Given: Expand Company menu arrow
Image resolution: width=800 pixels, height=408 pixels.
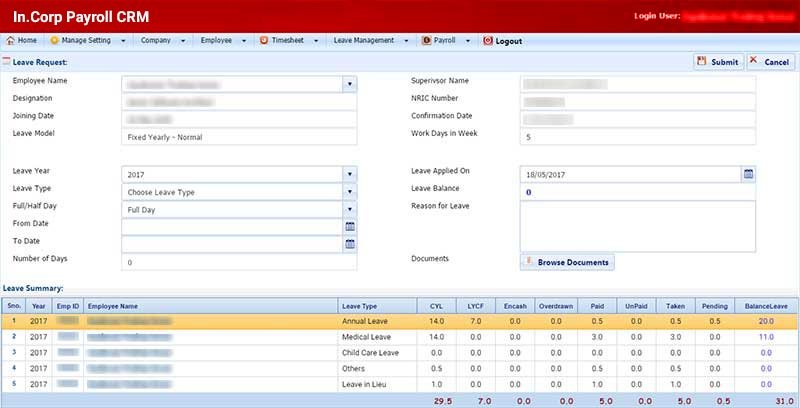Looking at the screenshot, I should tap(183, 41).
